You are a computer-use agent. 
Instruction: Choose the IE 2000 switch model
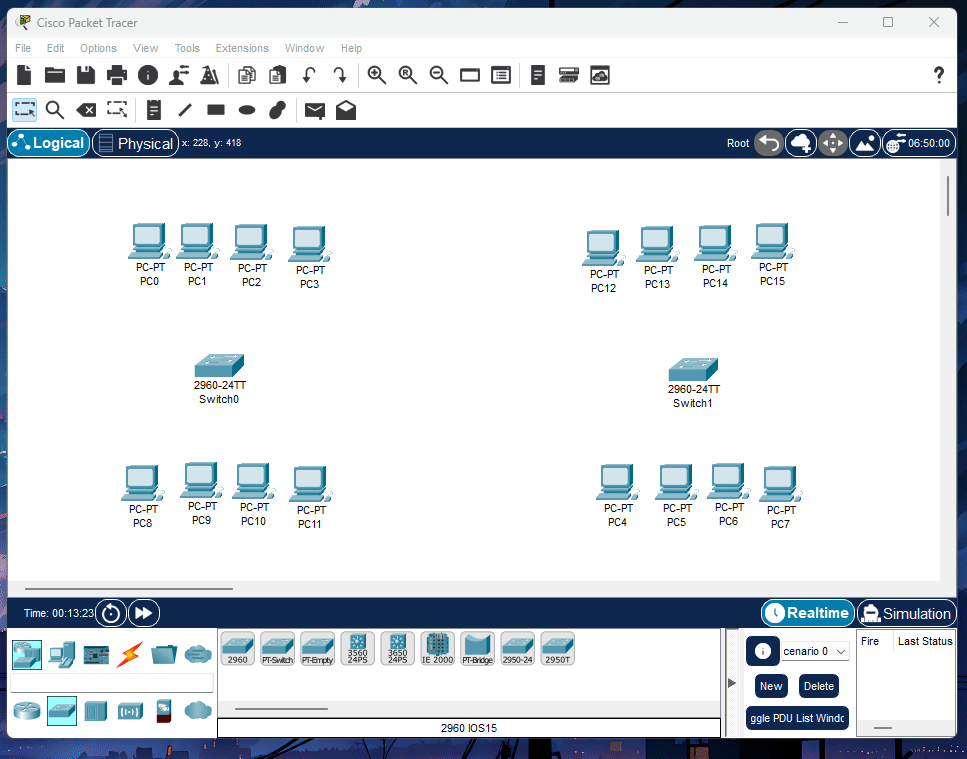437,649
